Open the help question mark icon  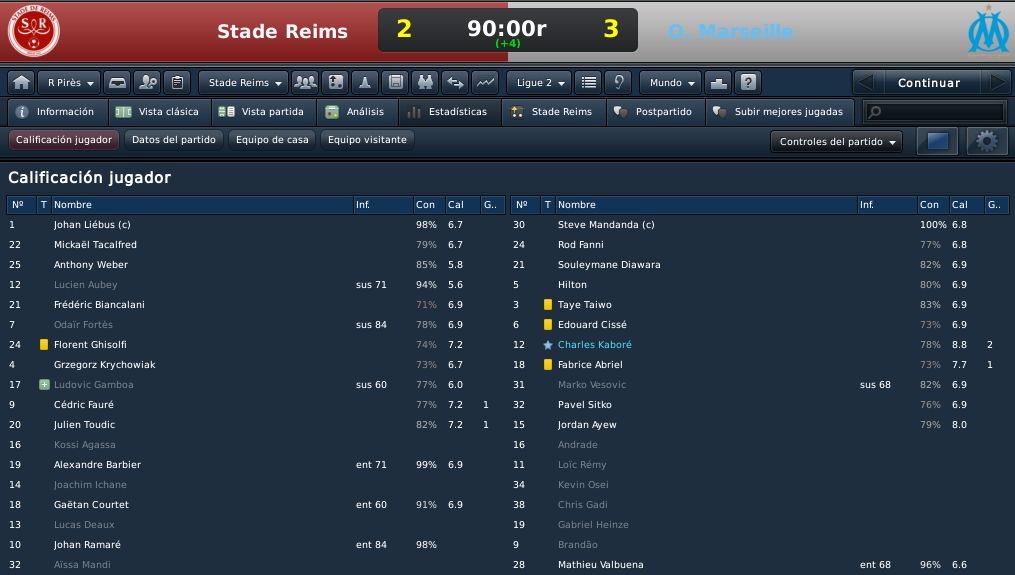point(748,83)
